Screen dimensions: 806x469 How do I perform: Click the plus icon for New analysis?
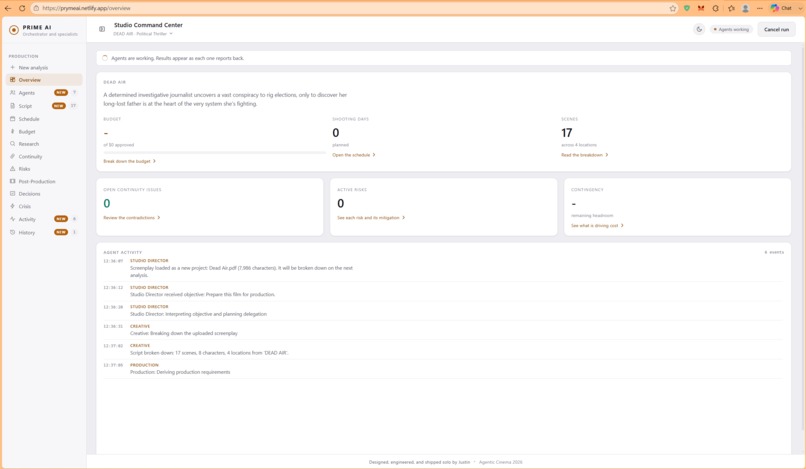12,67
